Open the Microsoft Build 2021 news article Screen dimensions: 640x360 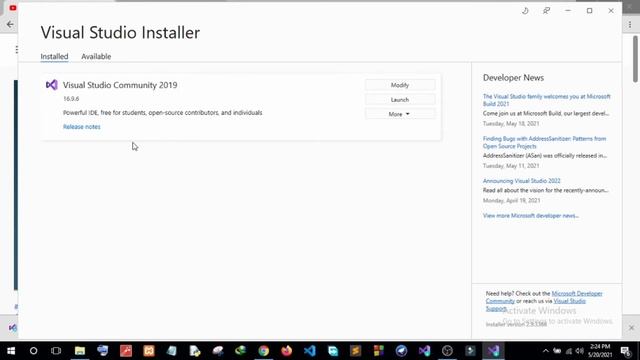tap(547, 100)
